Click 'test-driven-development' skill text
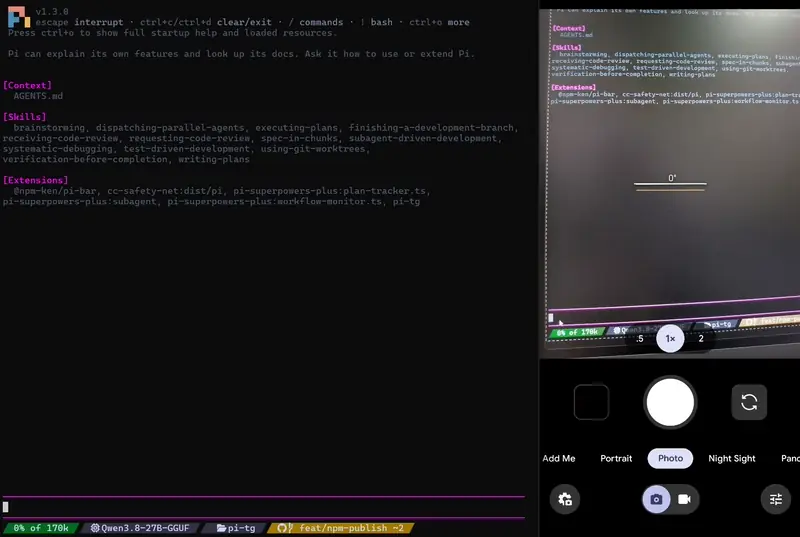The image size is (800, 537). click(186, 149)
